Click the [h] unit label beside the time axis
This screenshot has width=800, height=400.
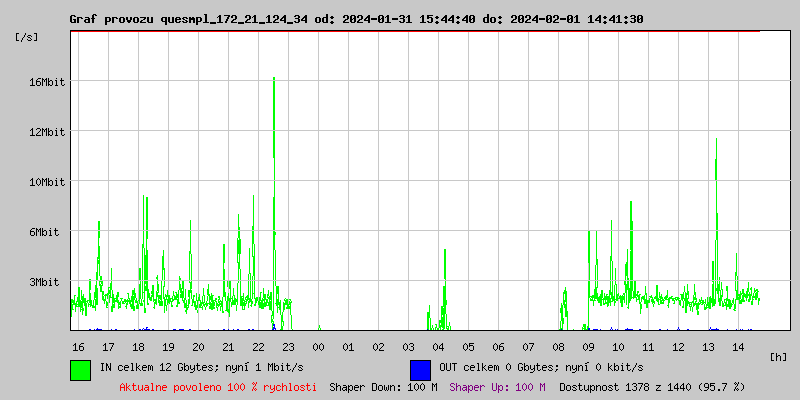779,356
